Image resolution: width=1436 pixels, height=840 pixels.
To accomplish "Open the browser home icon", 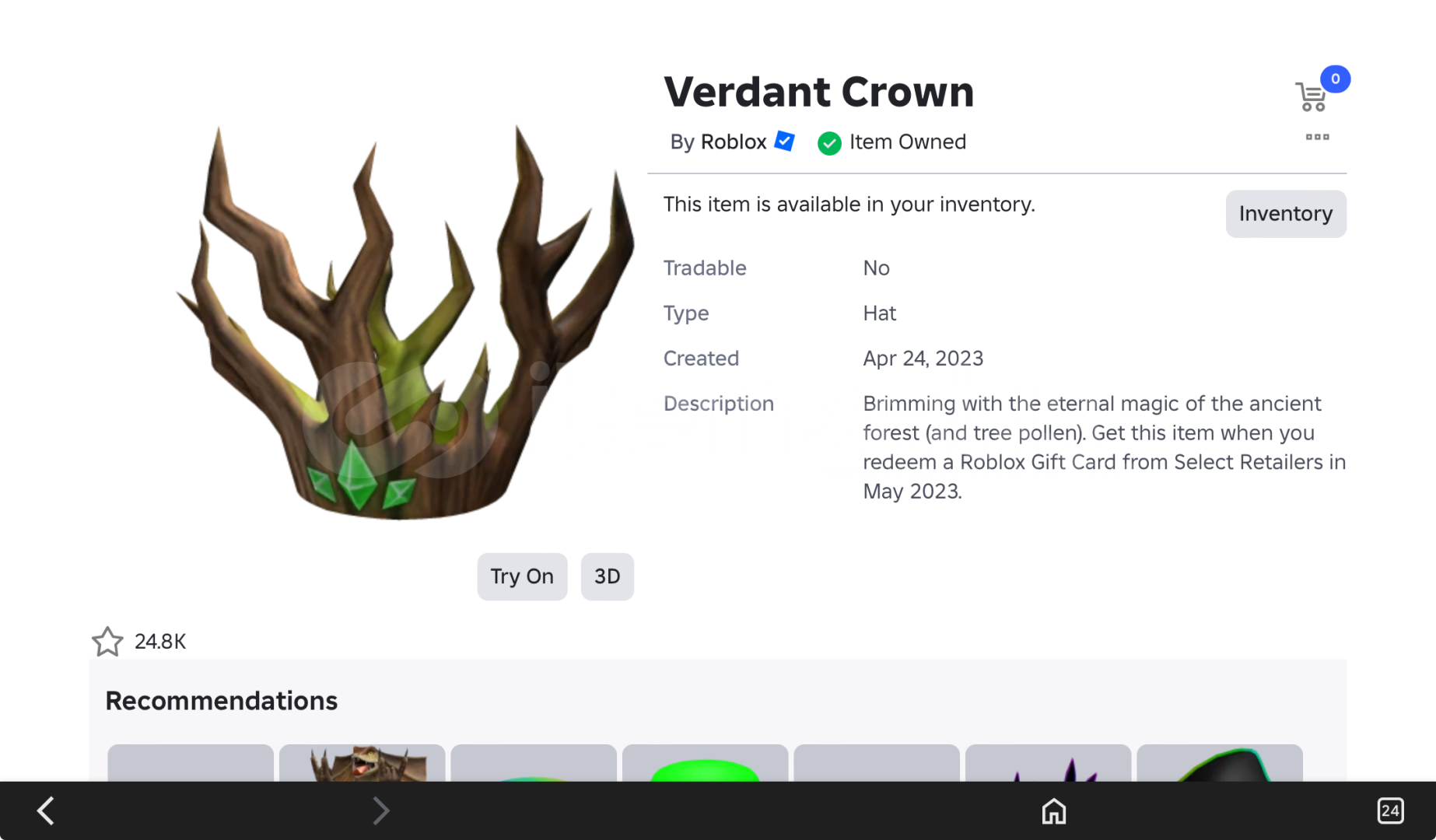I will [1054, 811].
